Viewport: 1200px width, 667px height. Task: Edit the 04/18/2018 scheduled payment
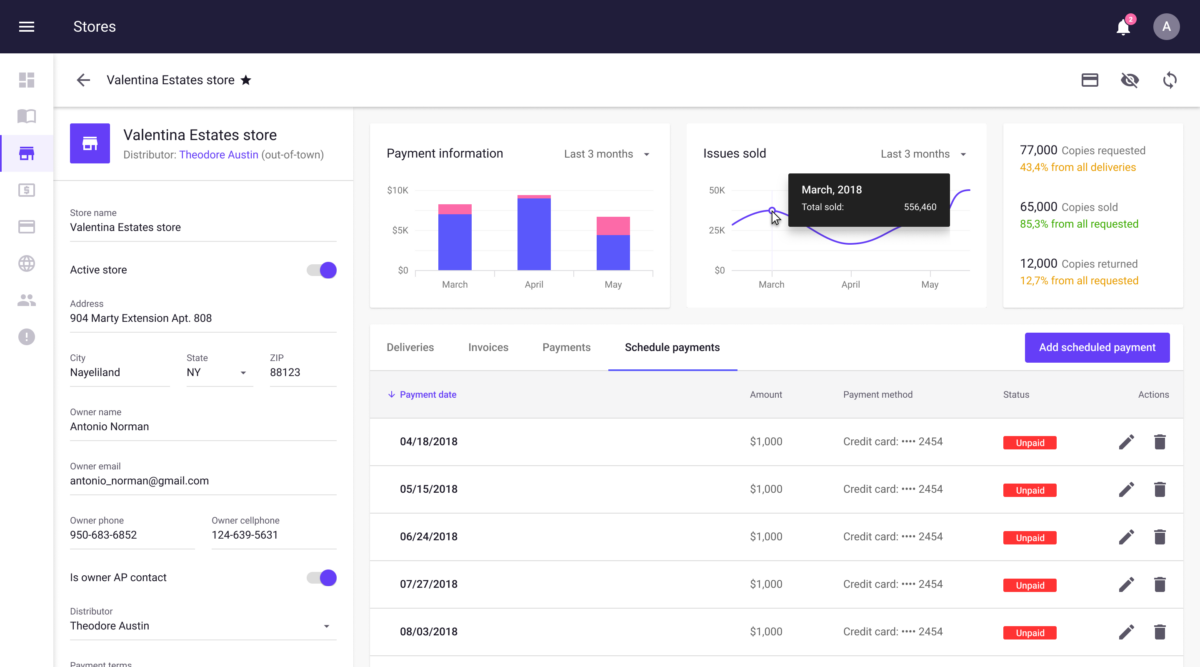[x=1126, y=442]
